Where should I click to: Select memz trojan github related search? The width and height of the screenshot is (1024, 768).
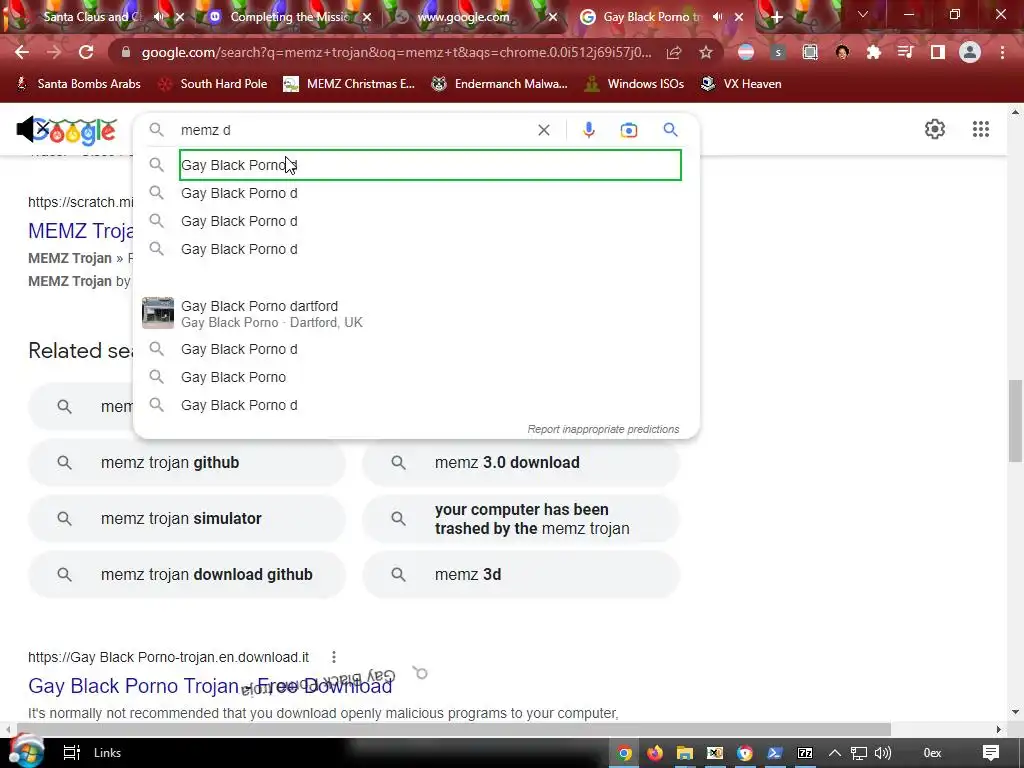187,462
